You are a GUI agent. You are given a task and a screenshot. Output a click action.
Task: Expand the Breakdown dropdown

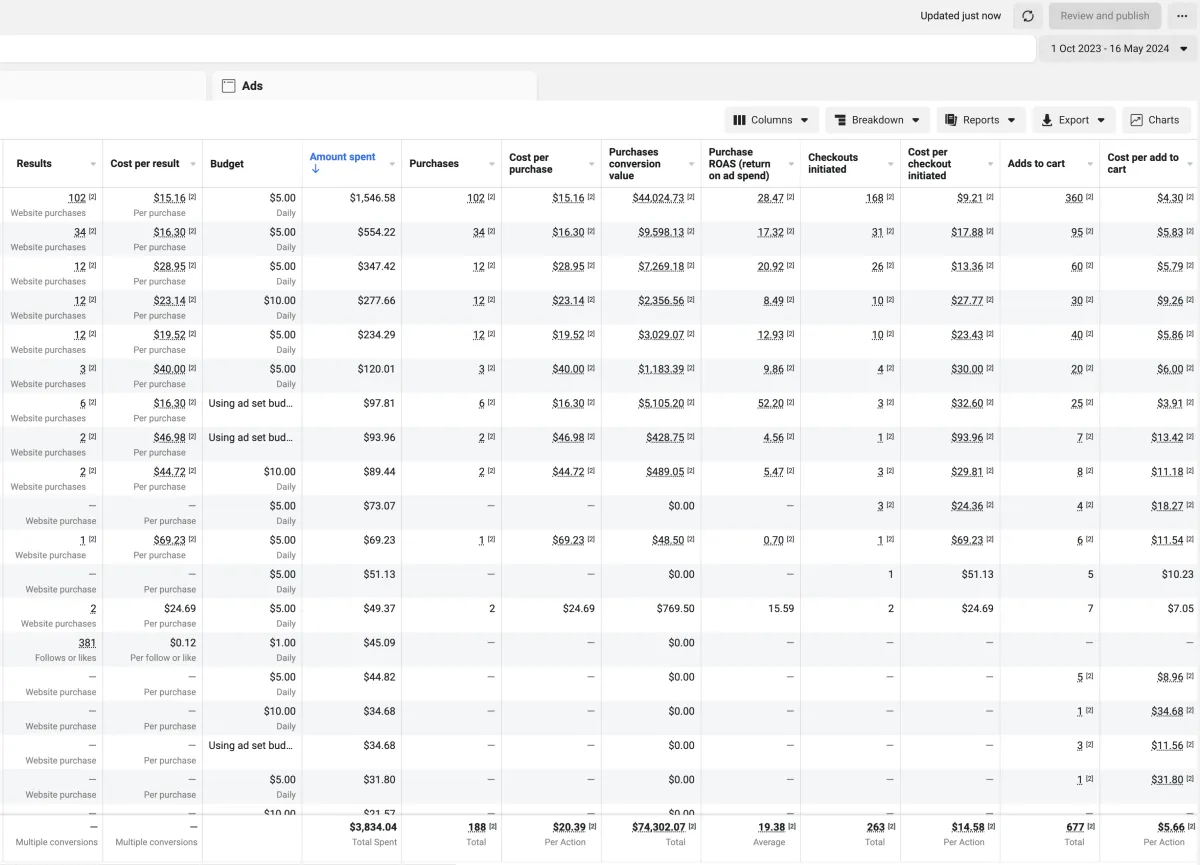(x=877, y=120)
